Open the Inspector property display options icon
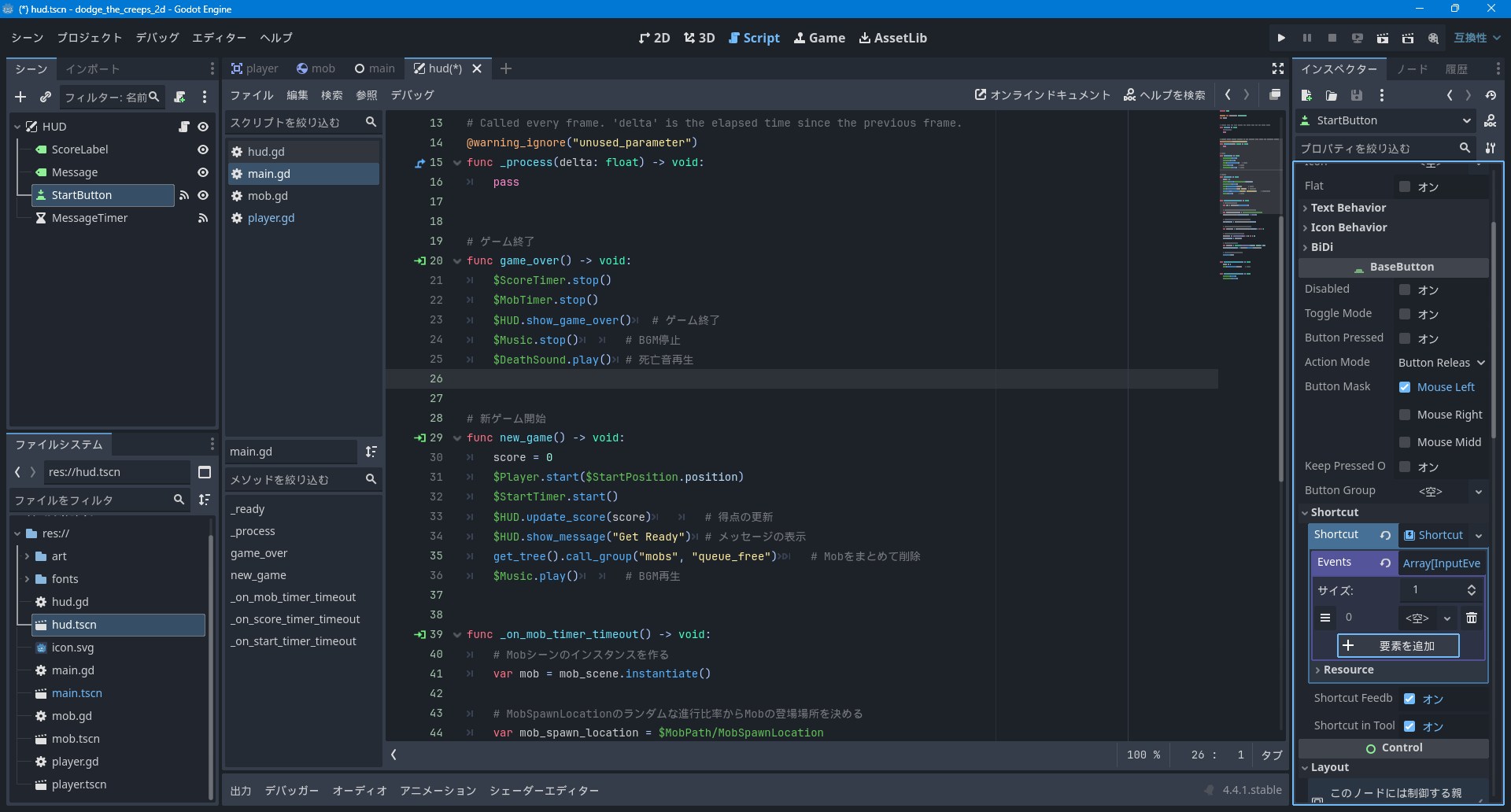1511x812 pixels. tap(1491, 148)
